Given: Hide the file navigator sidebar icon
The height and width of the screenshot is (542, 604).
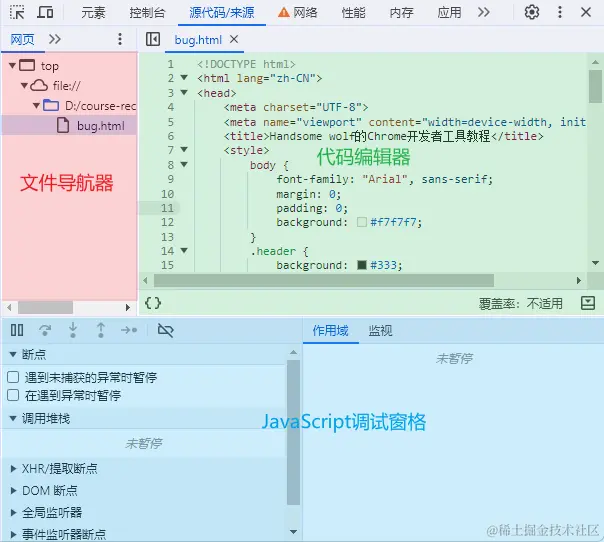Looking at the screenshot, I should (153, 39).
